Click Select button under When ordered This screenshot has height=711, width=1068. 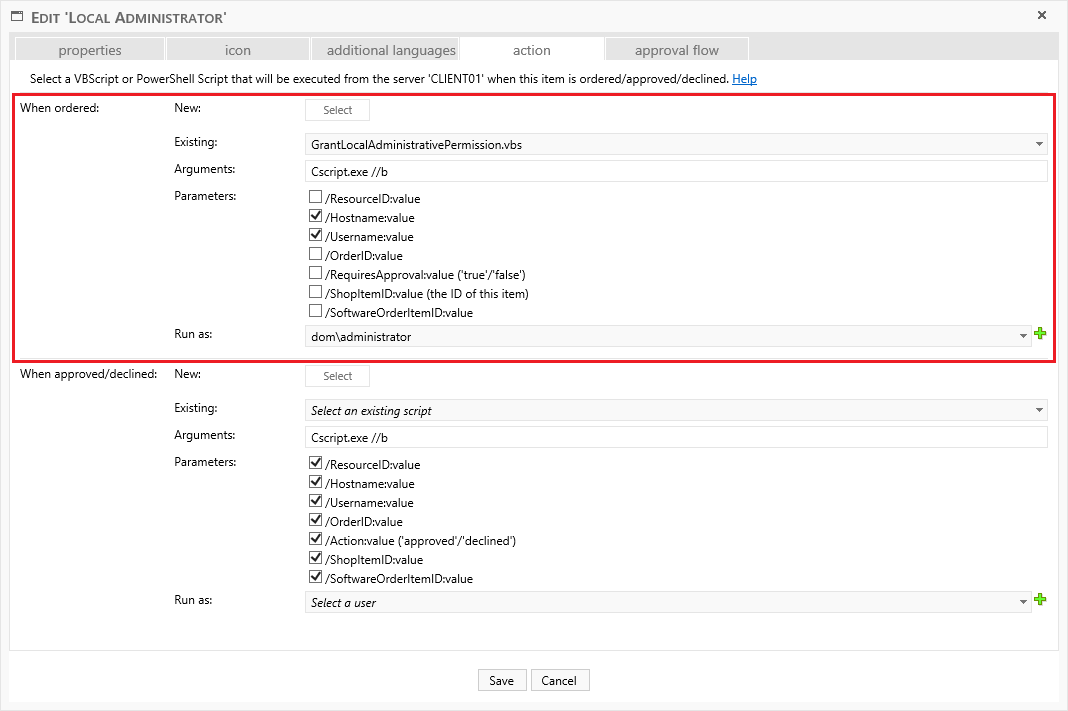coord(337,110)
